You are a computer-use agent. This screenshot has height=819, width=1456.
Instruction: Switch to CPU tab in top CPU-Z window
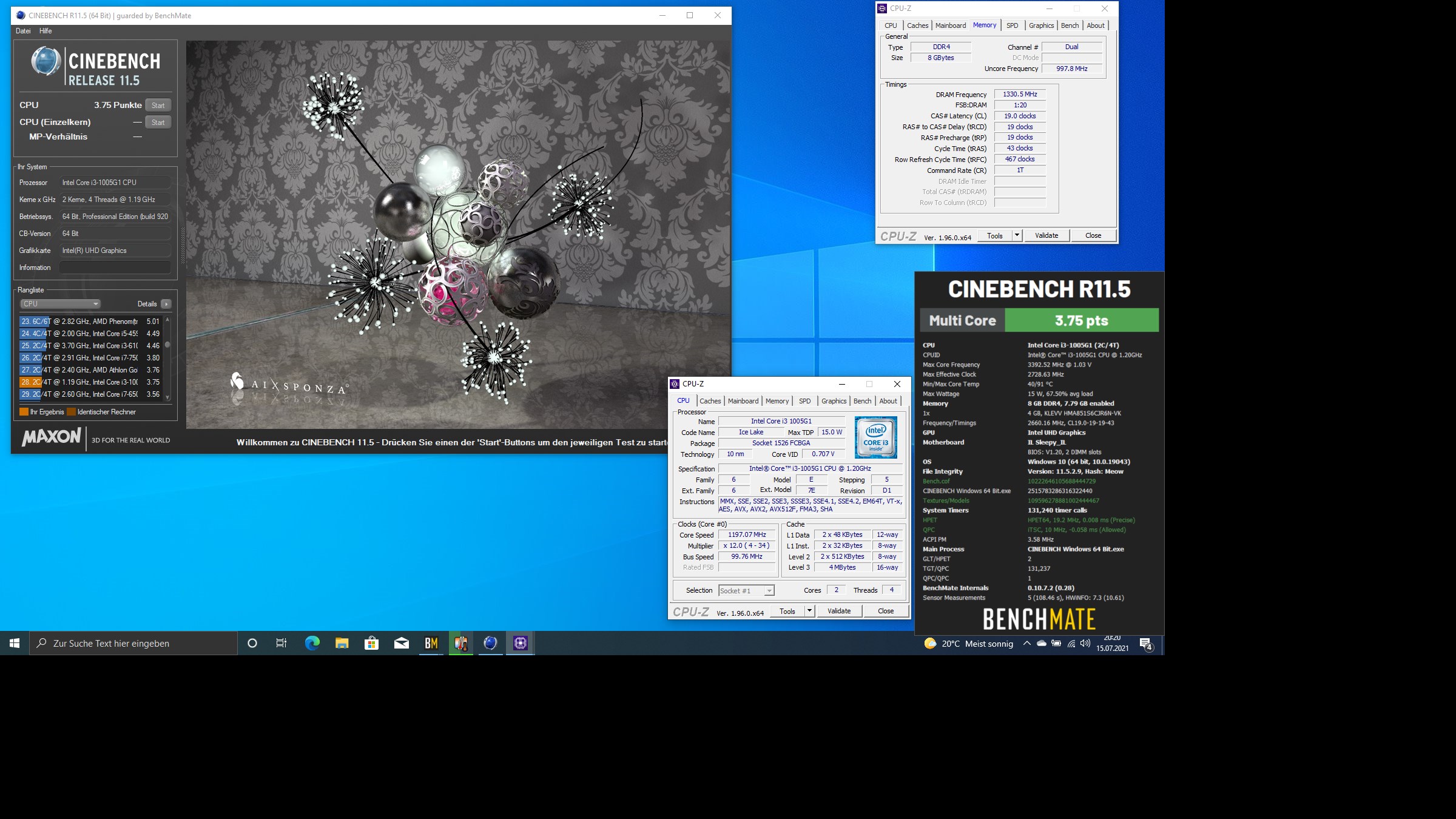[x=891, y=25]
